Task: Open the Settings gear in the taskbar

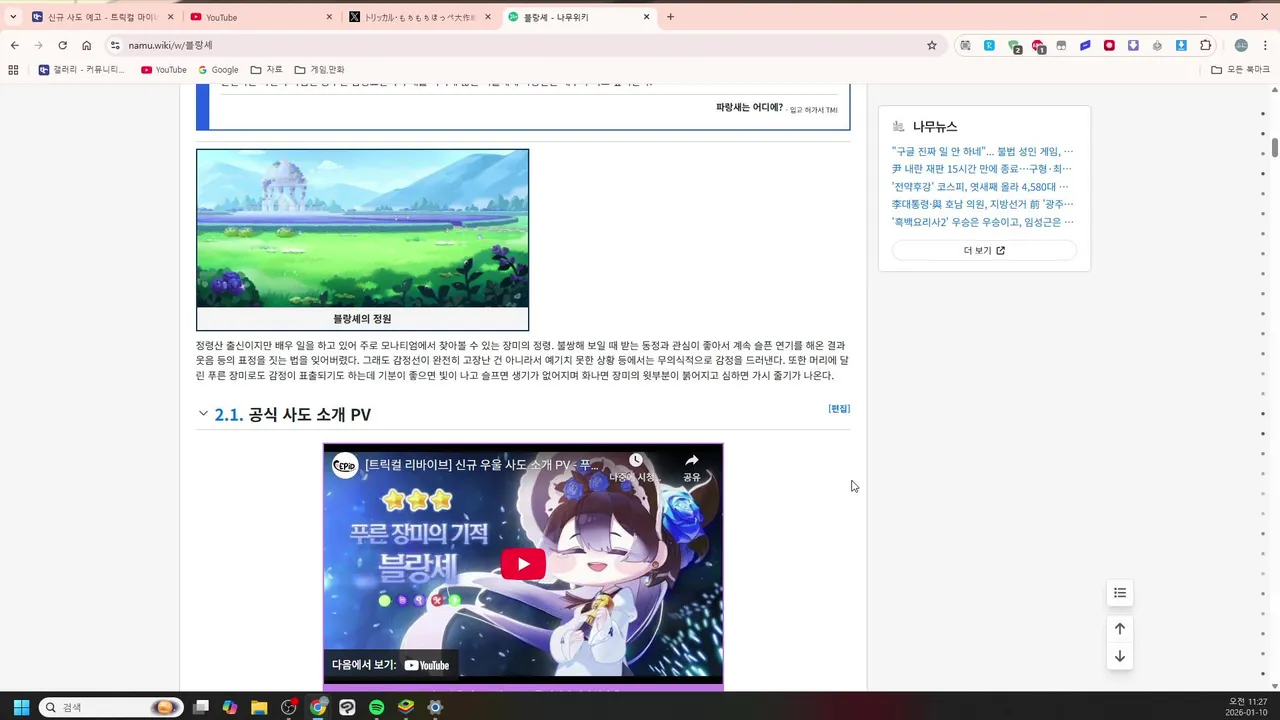Action: (434, 707)
